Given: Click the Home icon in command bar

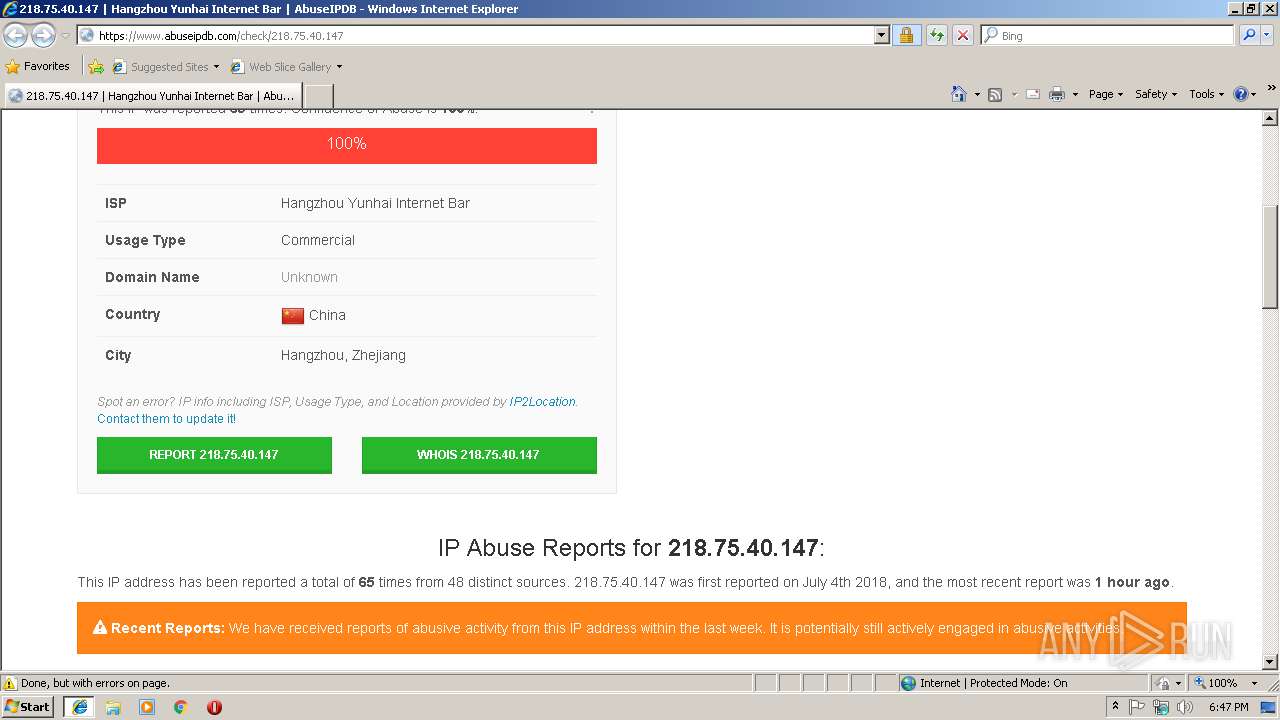Looking at the screenshot, I should [x=958, y=94].
